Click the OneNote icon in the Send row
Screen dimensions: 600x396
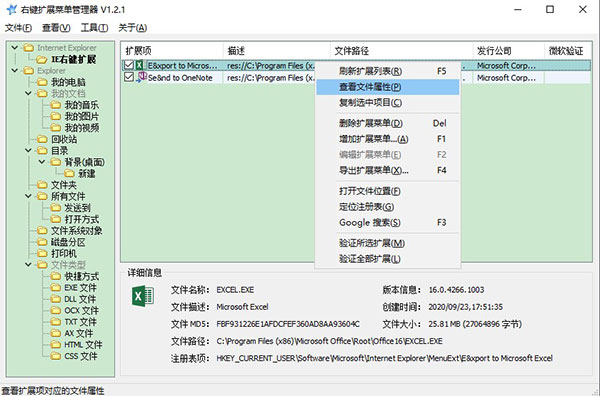(x=141, y=77)
